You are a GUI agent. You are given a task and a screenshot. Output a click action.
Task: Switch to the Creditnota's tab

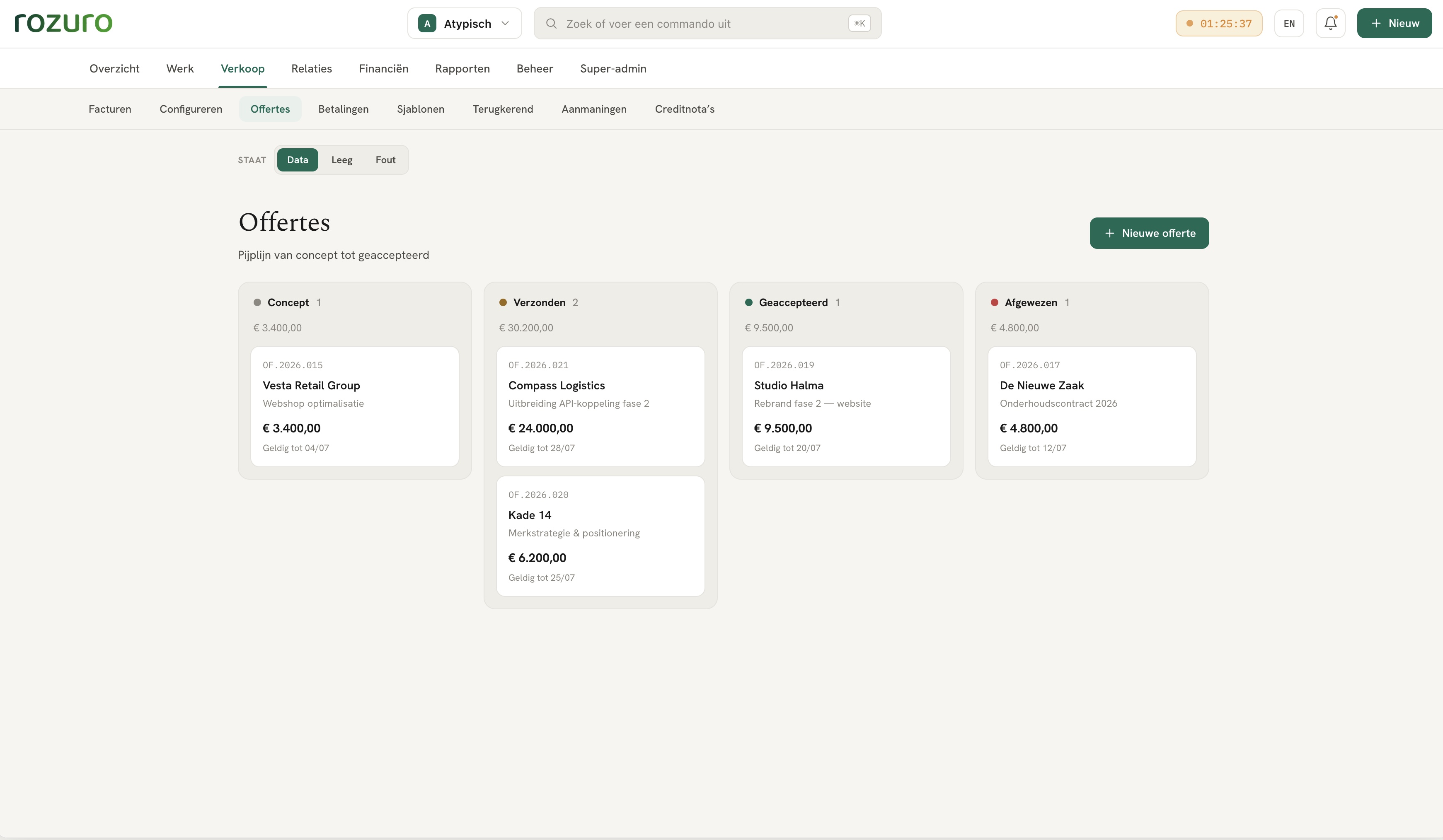tap(685, 109)
